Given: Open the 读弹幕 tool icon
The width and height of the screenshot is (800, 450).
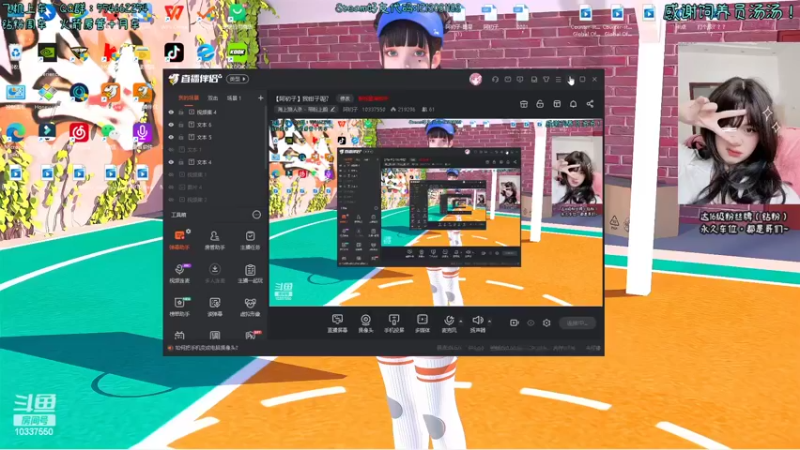Looking at the screenshot, I should pyautogui.click(x=214, y=307).
